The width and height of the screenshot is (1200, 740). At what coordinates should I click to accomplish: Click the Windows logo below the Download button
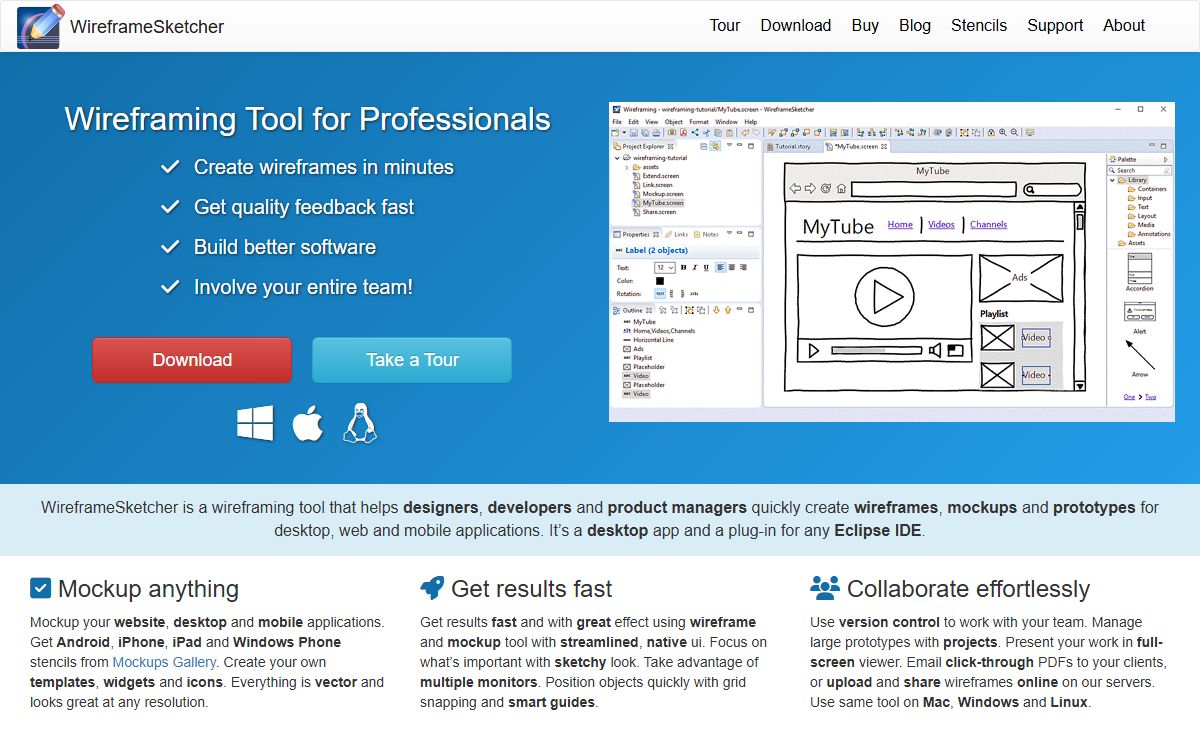click(x=256, y=422)
